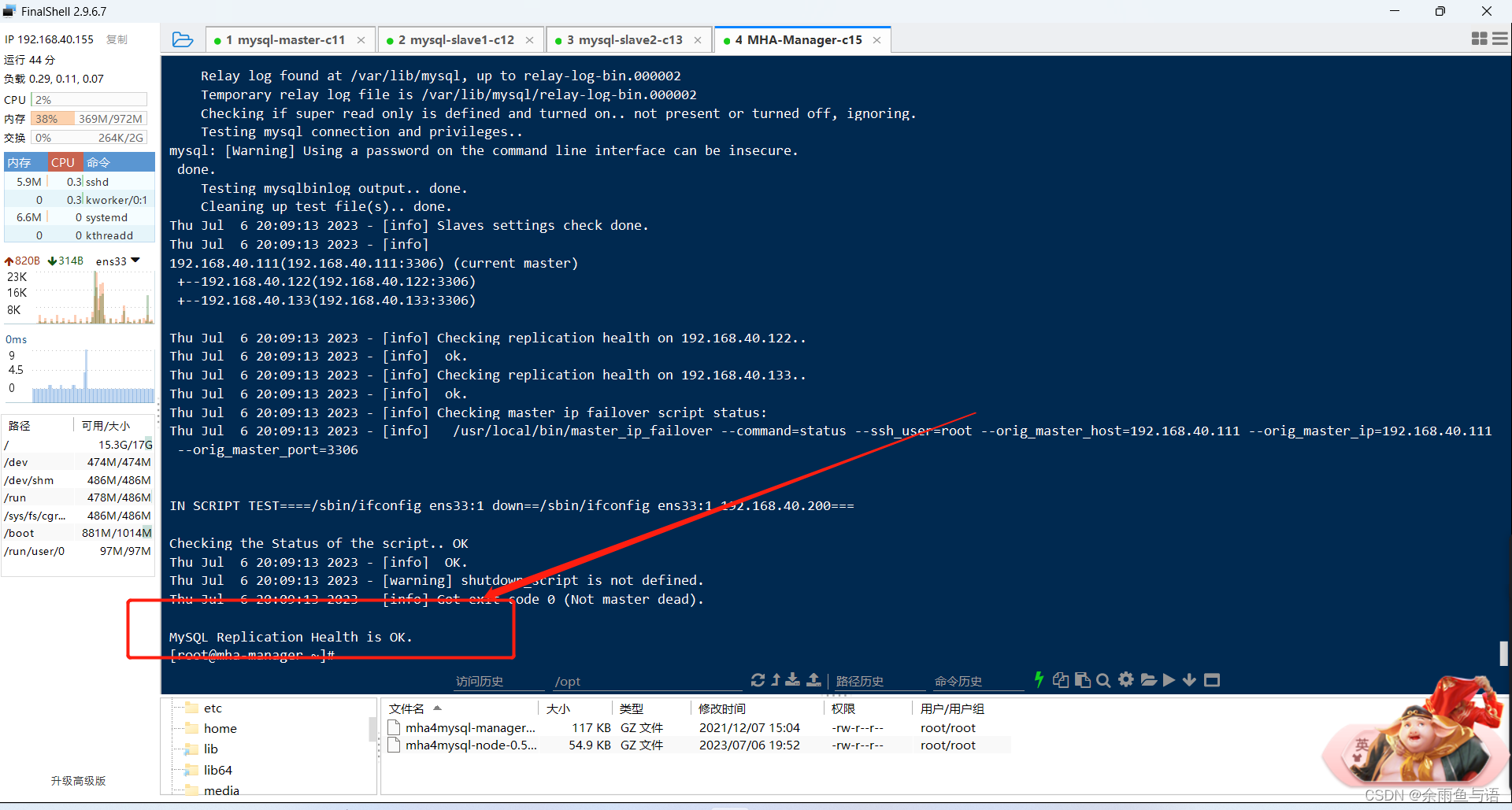Select the upload file icon

(x=814, y=680)
